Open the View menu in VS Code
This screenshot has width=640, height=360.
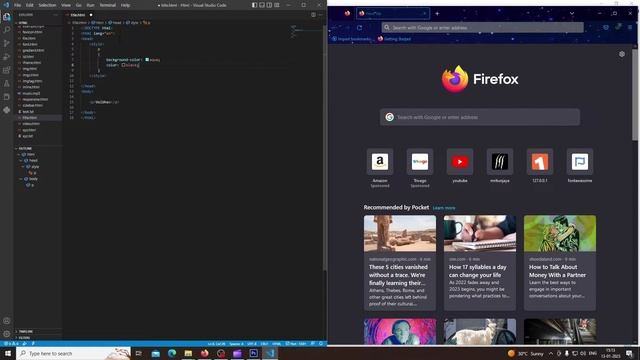(66, 5)
